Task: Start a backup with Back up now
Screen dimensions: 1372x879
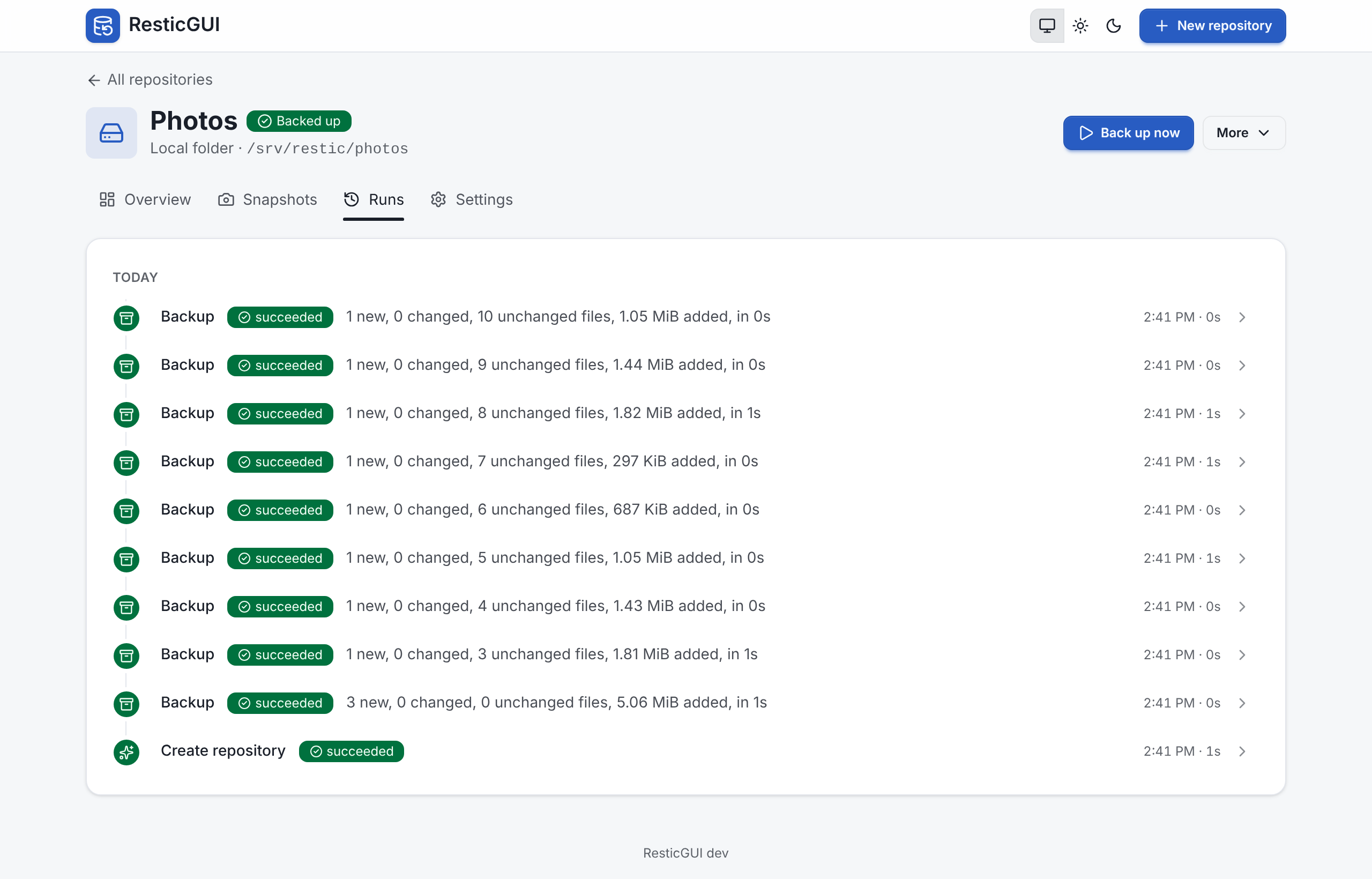Action: coord(1128,133)
